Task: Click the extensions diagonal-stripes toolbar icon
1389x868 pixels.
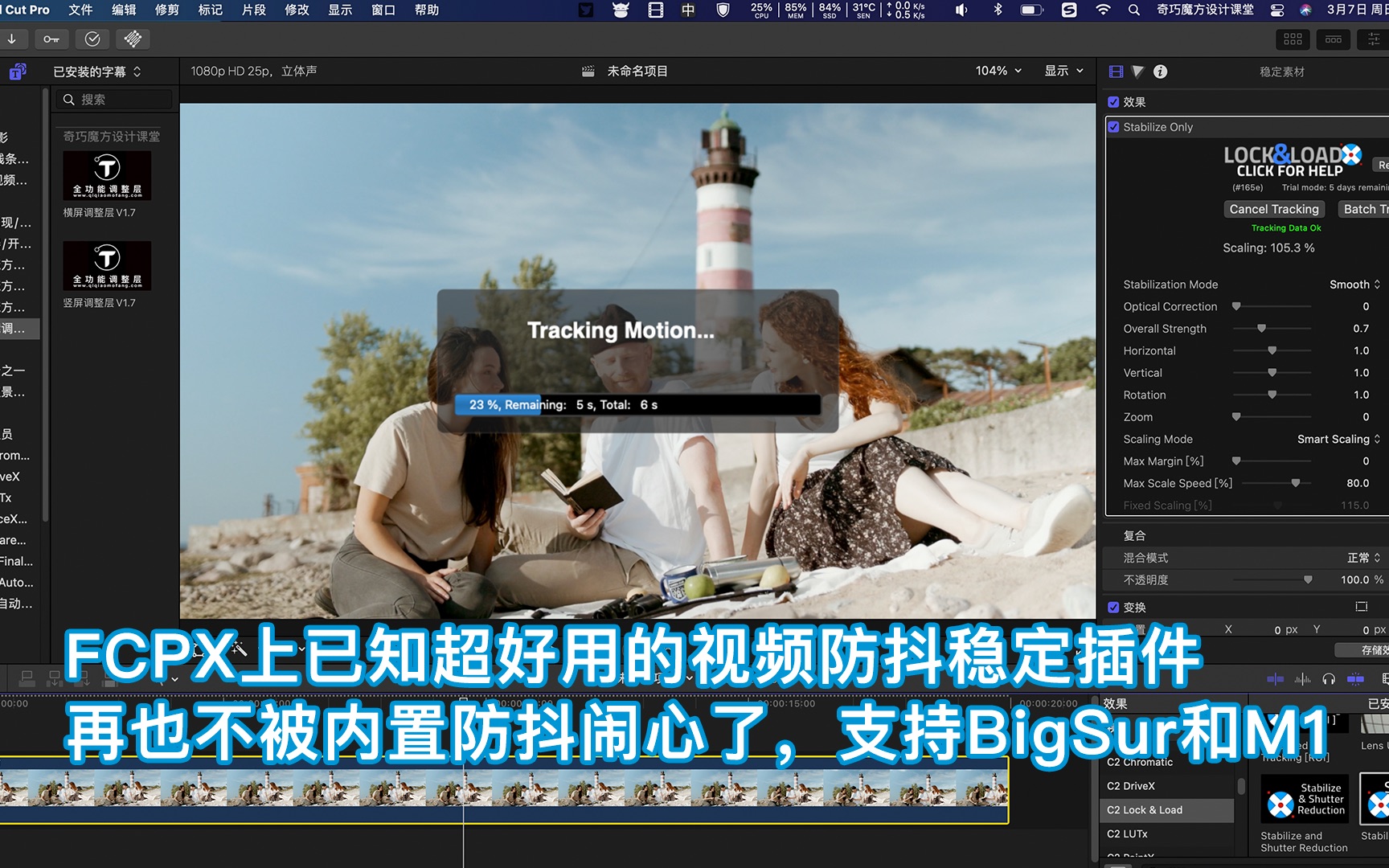Action: click(133, 39)
